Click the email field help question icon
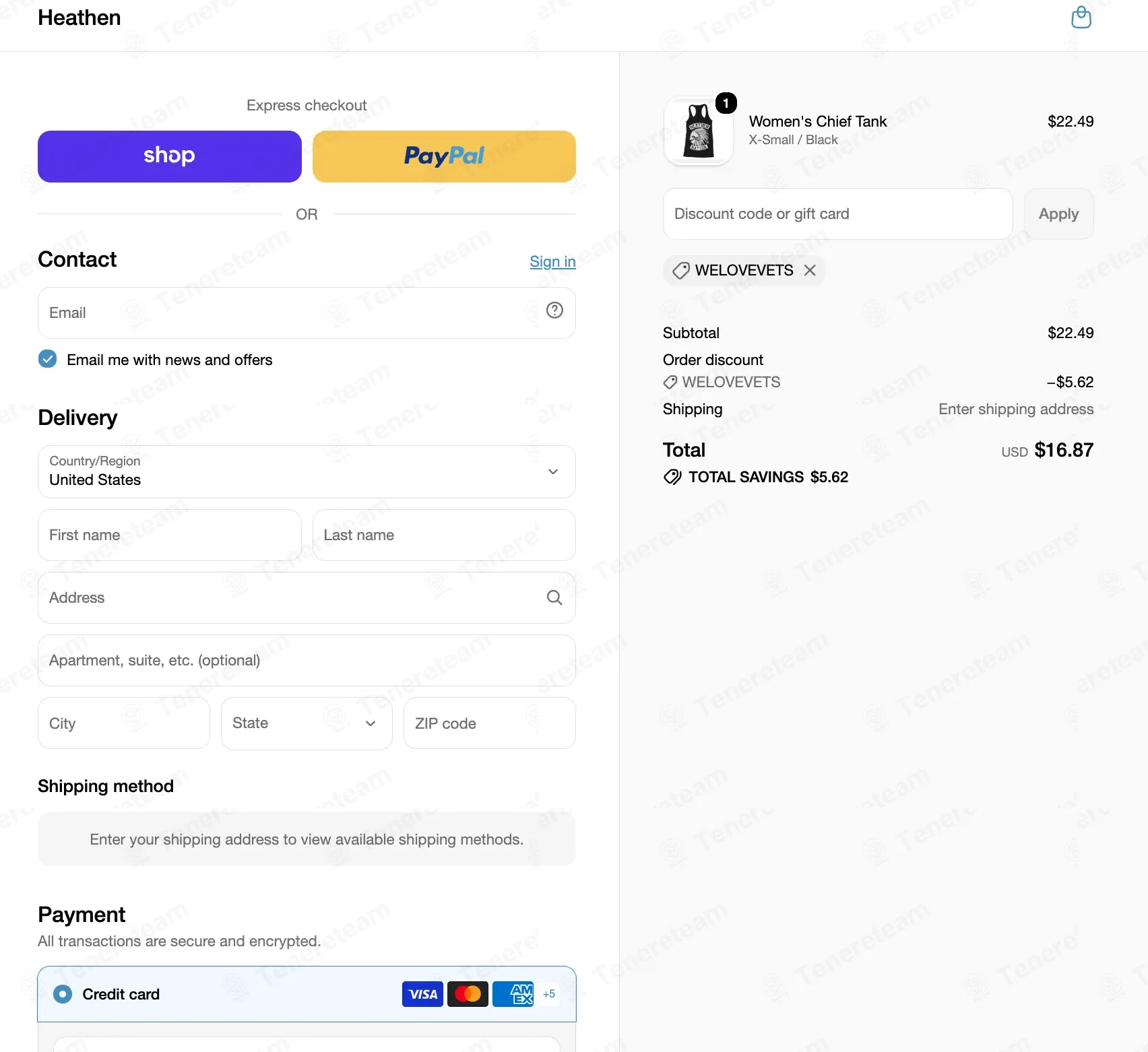 (x=554, y=310)
